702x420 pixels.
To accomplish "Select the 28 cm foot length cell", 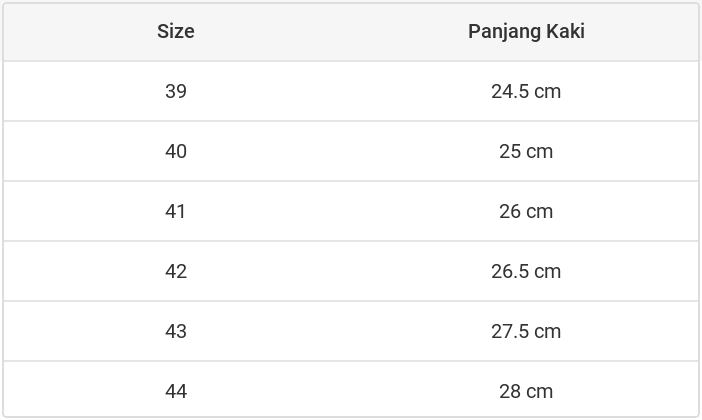I will coord(526,391).
